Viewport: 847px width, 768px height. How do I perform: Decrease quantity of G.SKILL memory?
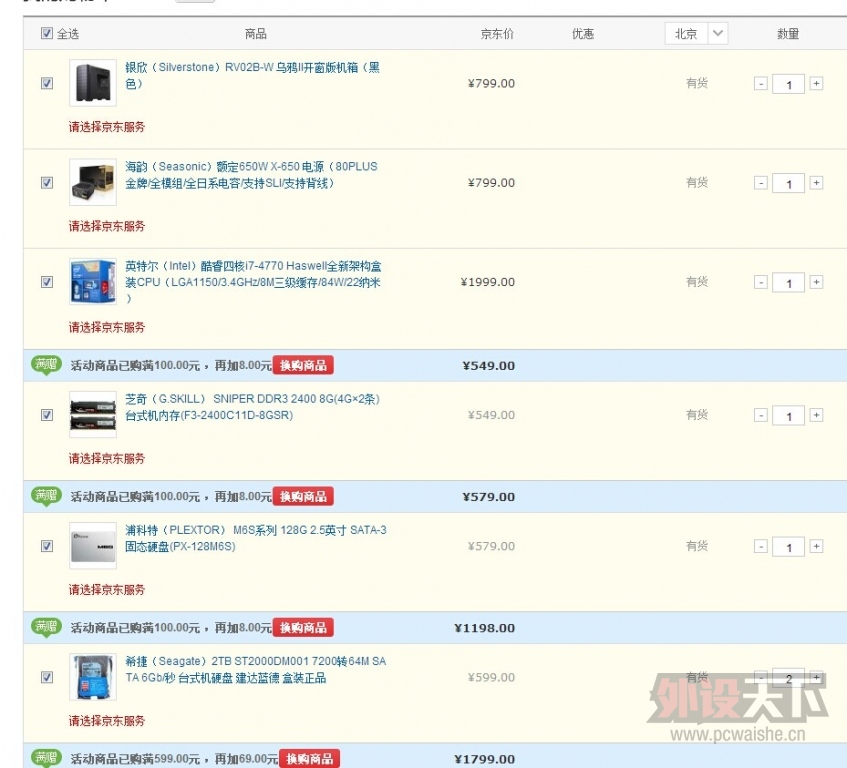(761, 415)
